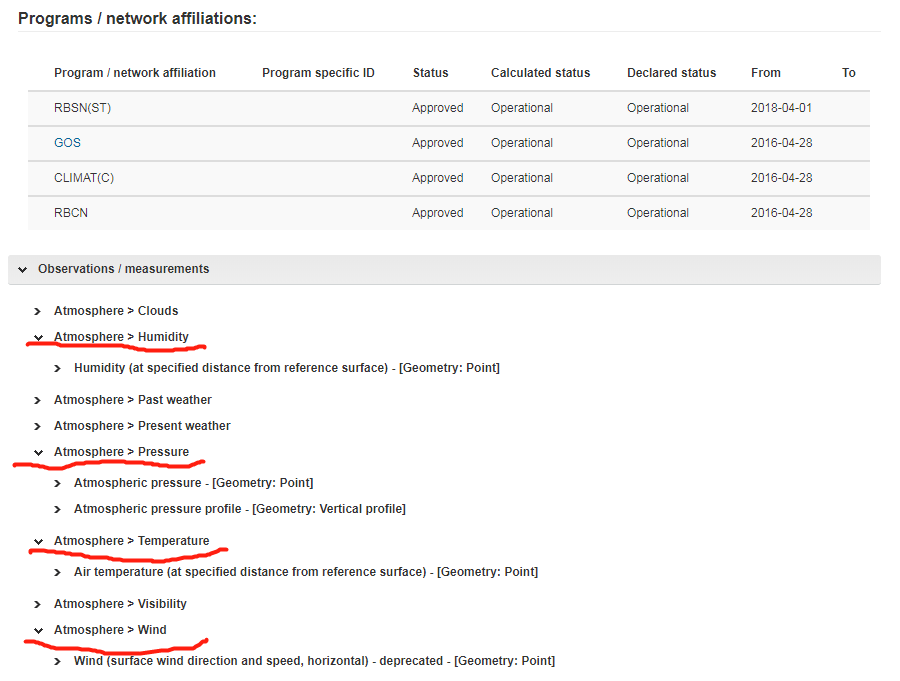Select Atmosphere > Past weather label
Image resolution: width=900 pixels, height=681 pixels.
[133, 400]
